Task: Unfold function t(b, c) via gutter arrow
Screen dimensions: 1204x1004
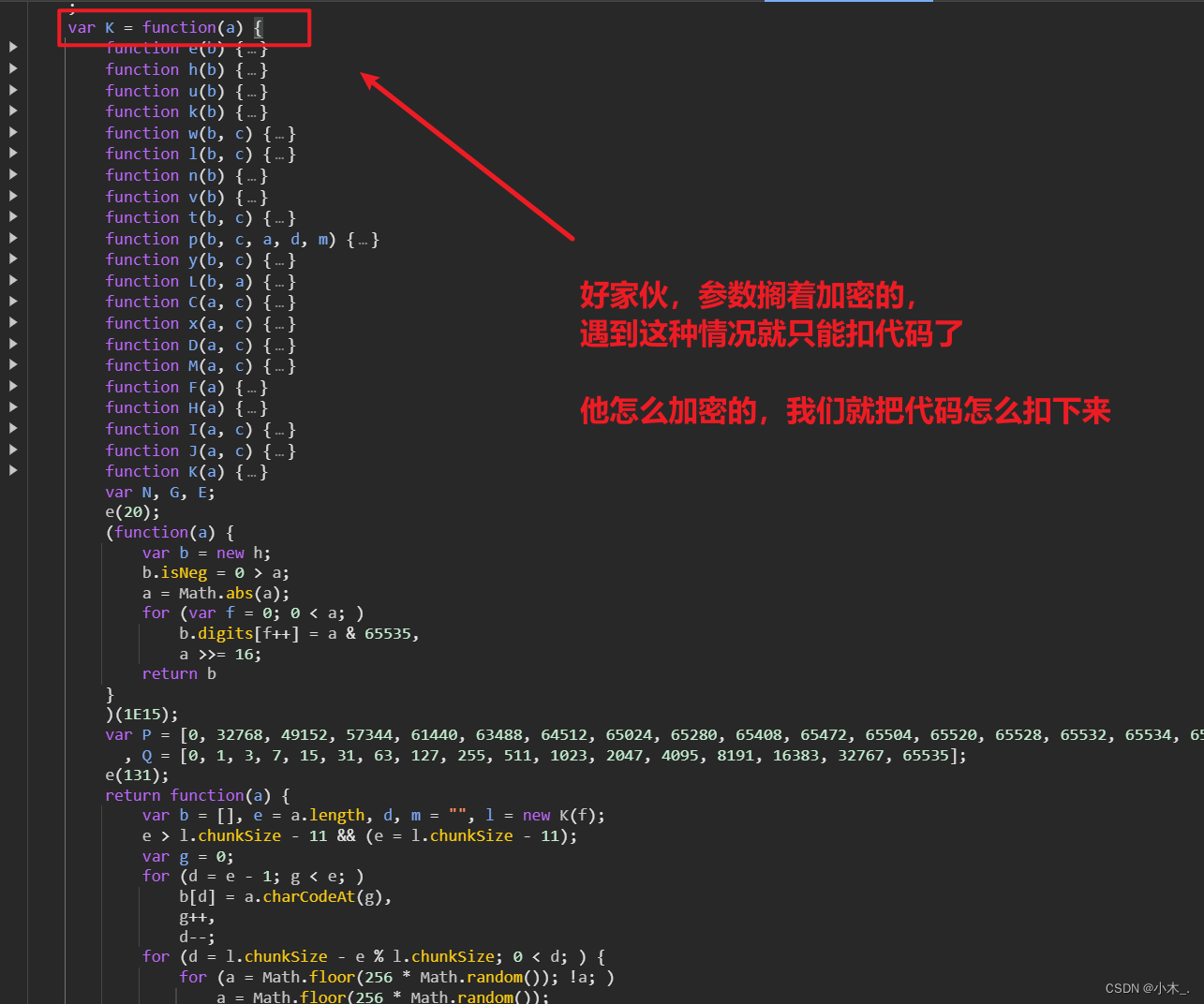Action: coord(13,216)
